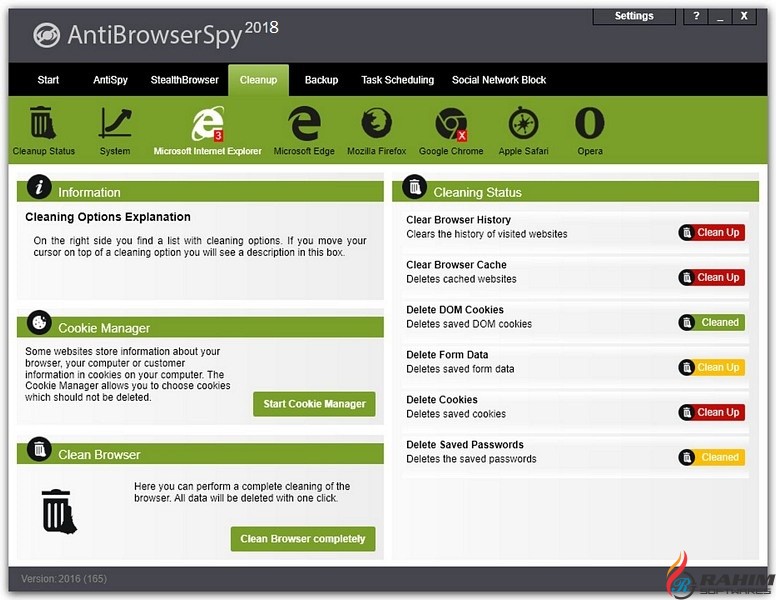Screen dimensions: 776x600
Task: Go to the StealthBrowser tab
Action: (x=185, y=80)
